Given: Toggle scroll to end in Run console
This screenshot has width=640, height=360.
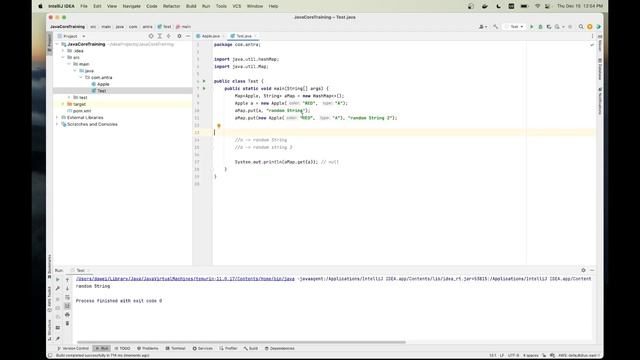Looking at the screenshot, I should (x=67, y=306).
